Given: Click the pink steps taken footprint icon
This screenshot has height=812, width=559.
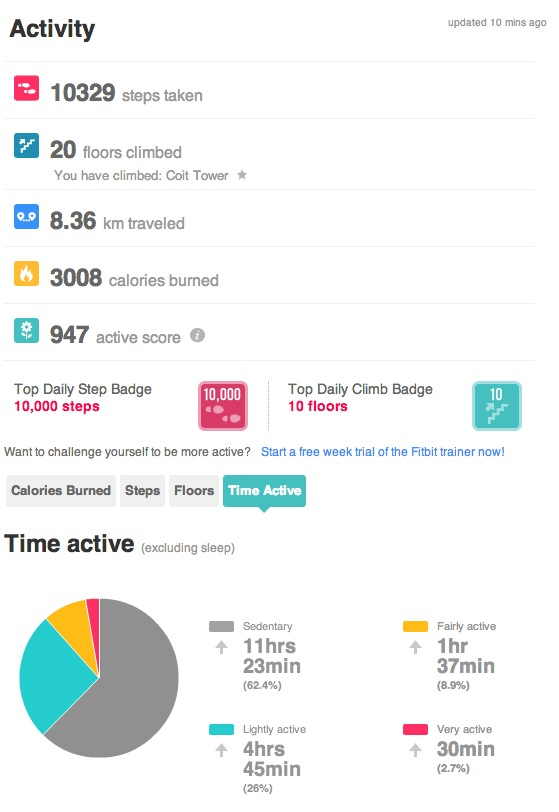Looking at the screenshot, I should click(x=26, y=88).
